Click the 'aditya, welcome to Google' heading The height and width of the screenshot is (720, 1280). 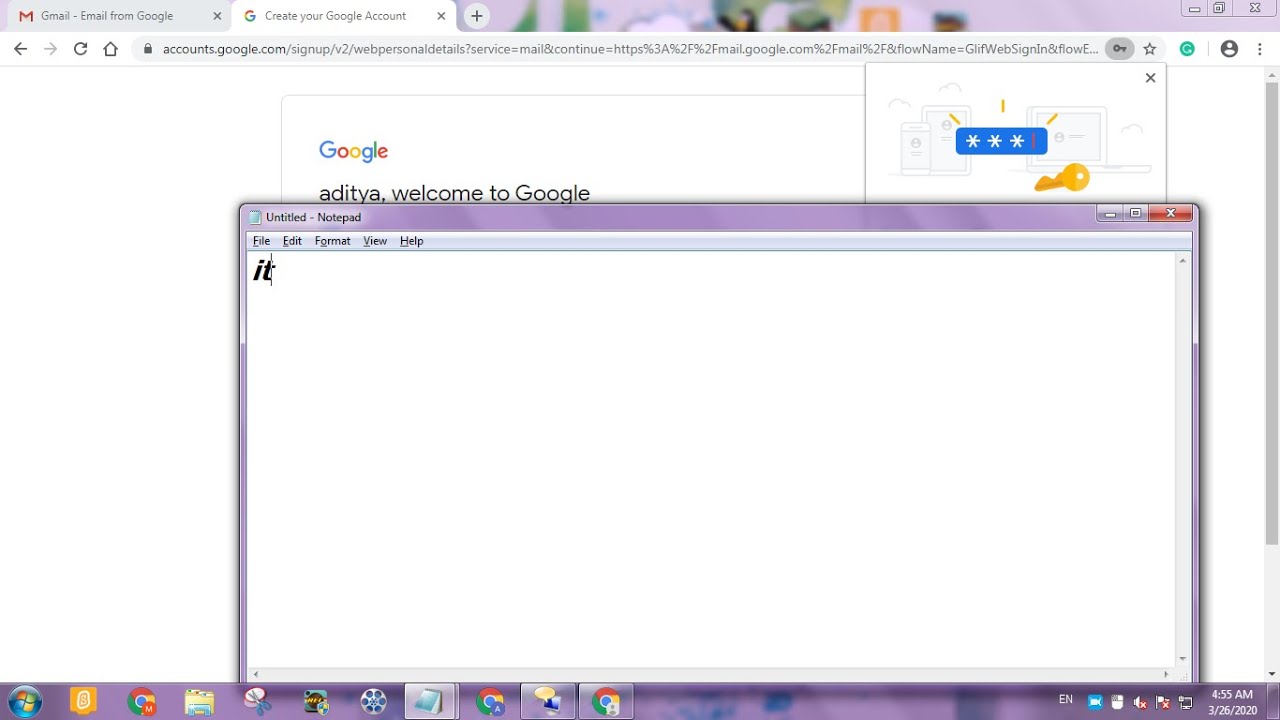click(x=454, y=193)
